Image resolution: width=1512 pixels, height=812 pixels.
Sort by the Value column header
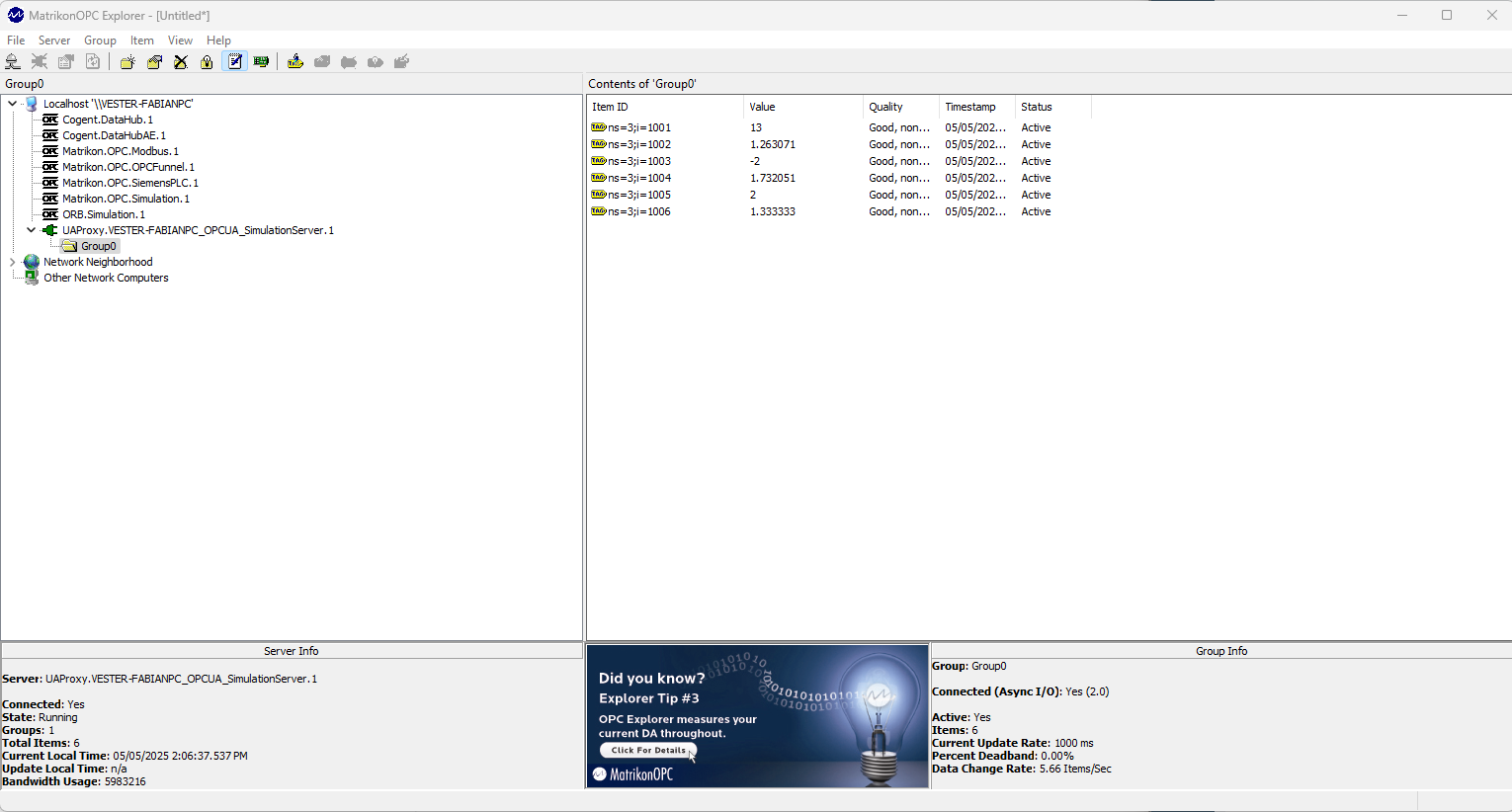click(803, 107)
